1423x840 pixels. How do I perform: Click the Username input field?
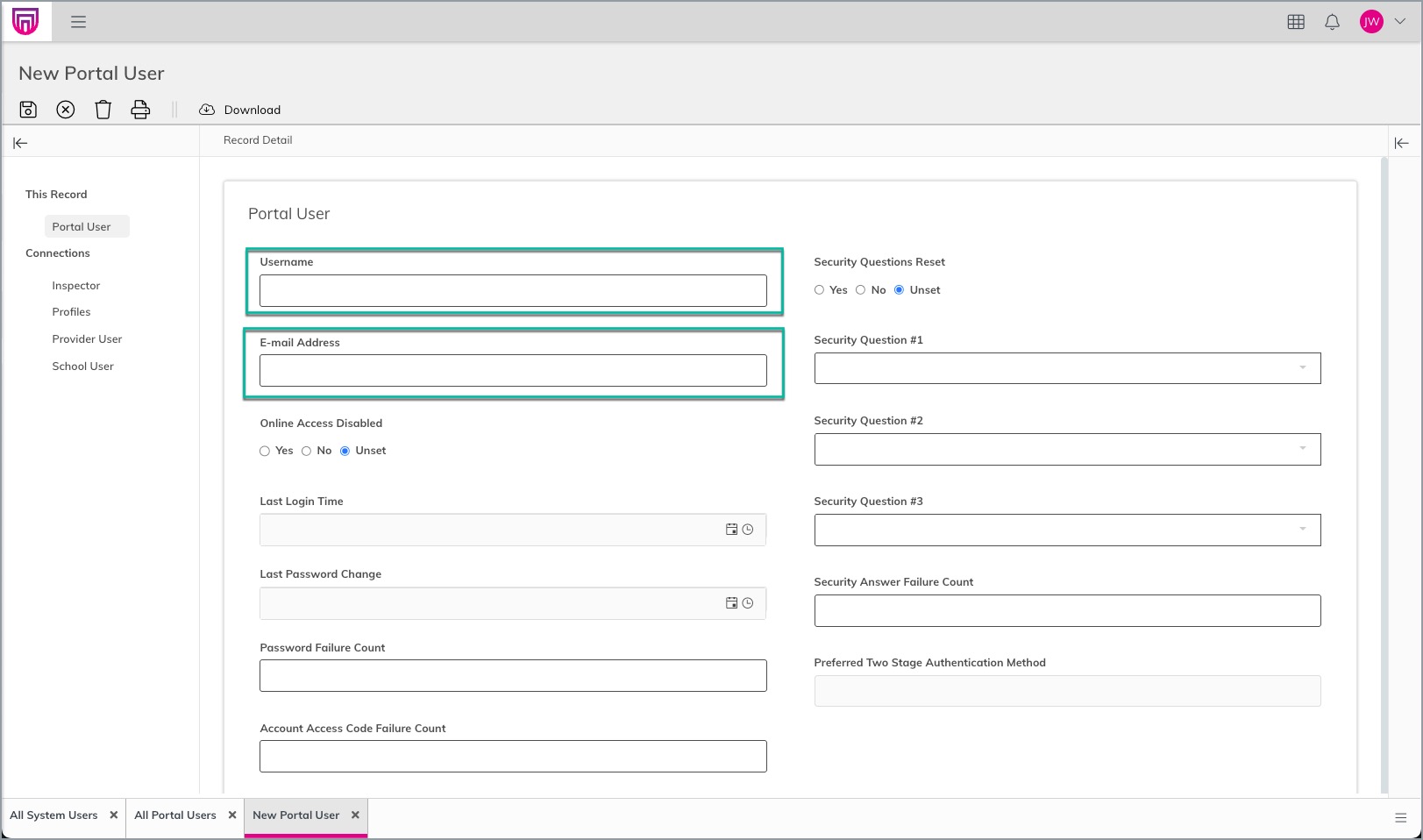pyautogui.click(x=513, y=291)
